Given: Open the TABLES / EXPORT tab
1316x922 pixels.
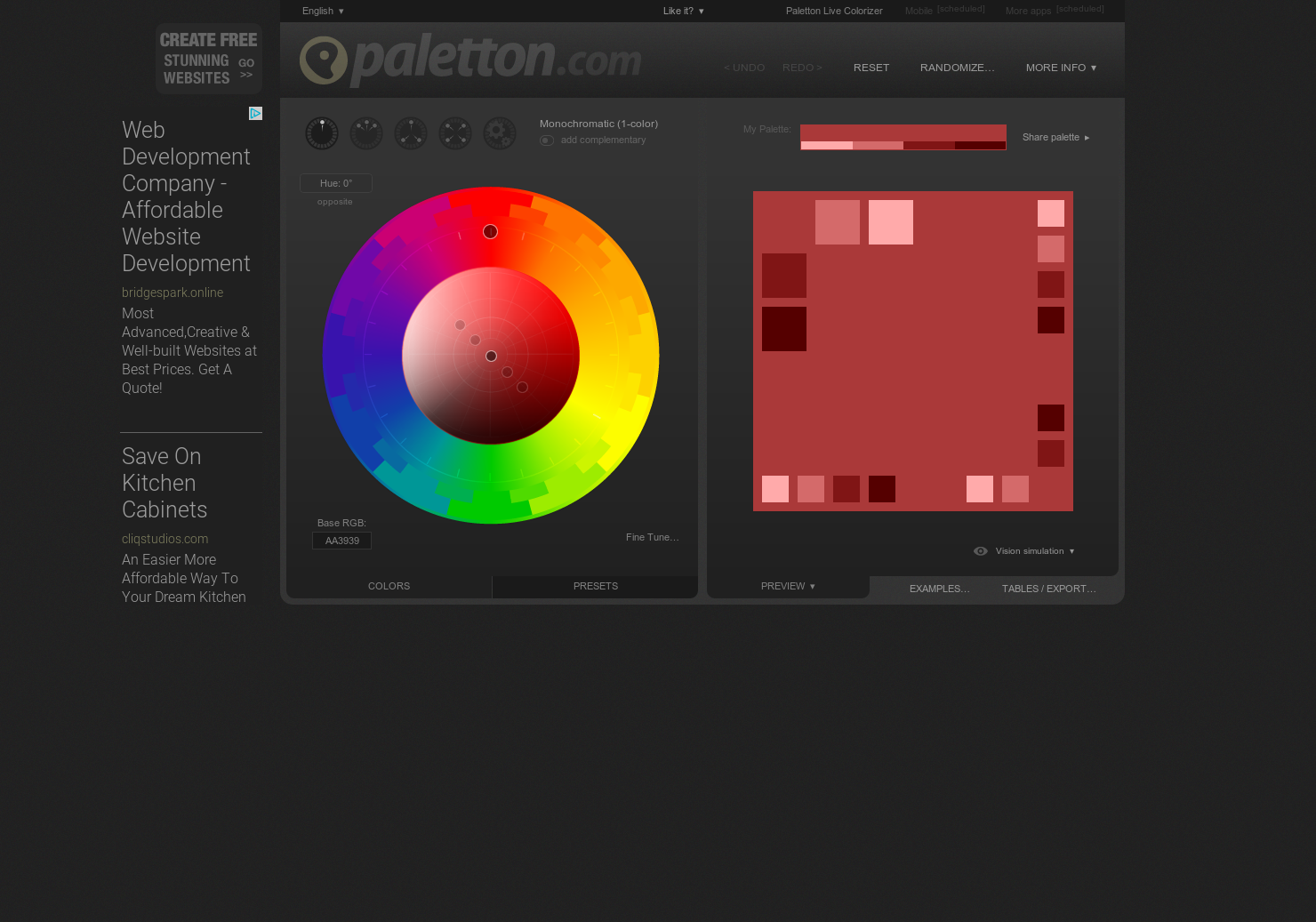Looking at the screenshot, I should click(x=1048, y=589).
